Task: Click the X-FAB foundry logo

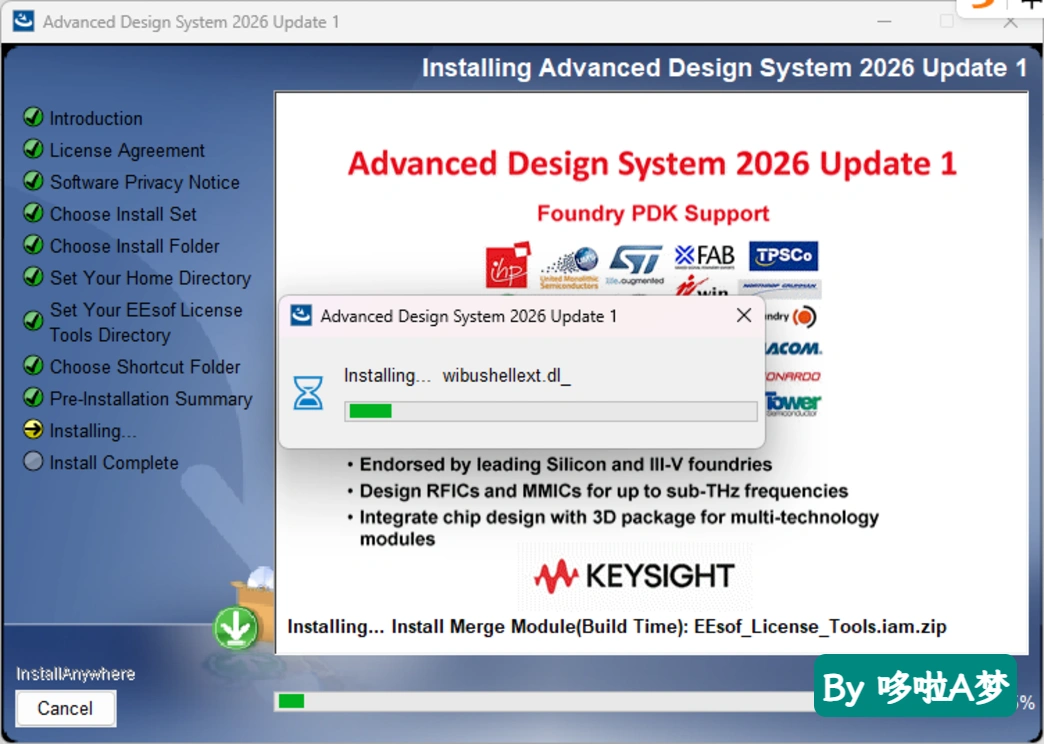Action: coord(704,256)
